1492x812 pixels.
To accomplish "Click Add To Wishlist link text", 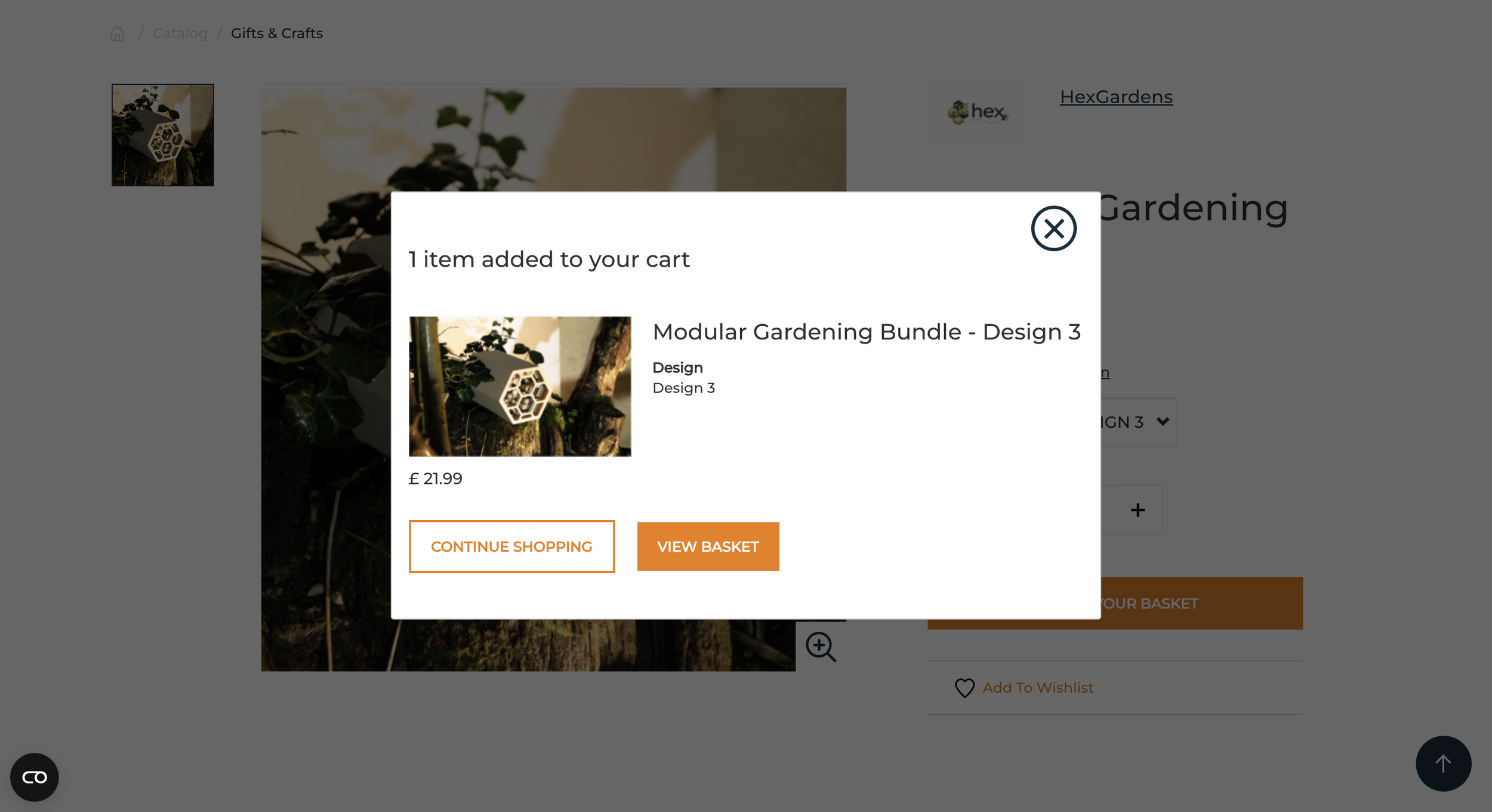I will [x=1038, y=688].
